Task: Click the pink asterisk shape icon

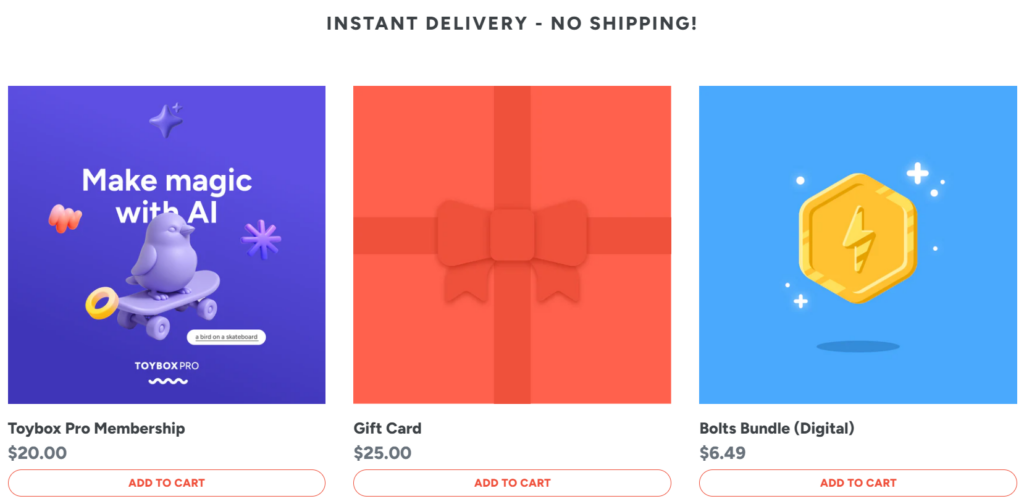Action: [x=262, y=240]
